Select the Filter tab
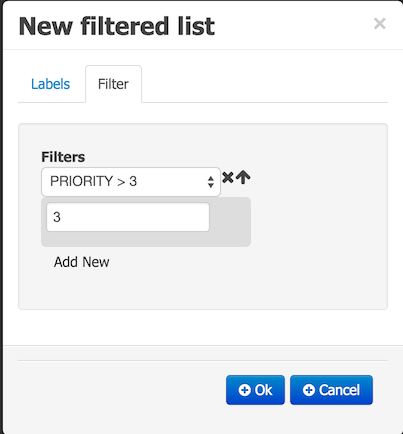 click(113, 84)
